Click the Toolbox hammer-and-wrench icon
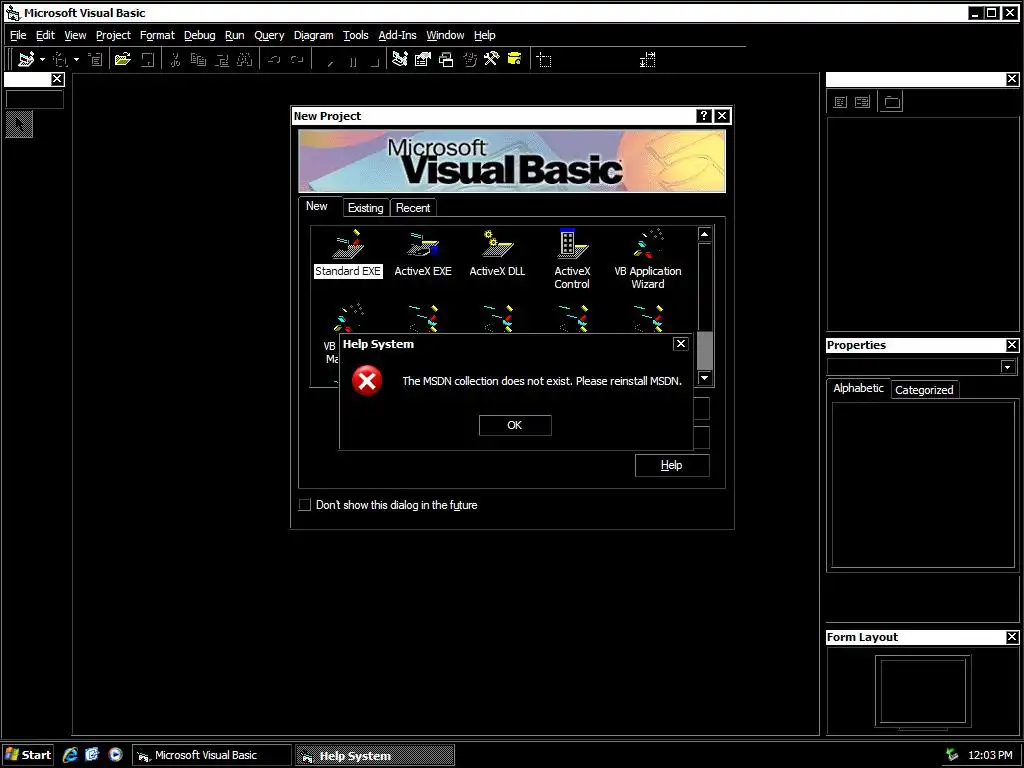1024x768 pixels. (x=492, y=59)
